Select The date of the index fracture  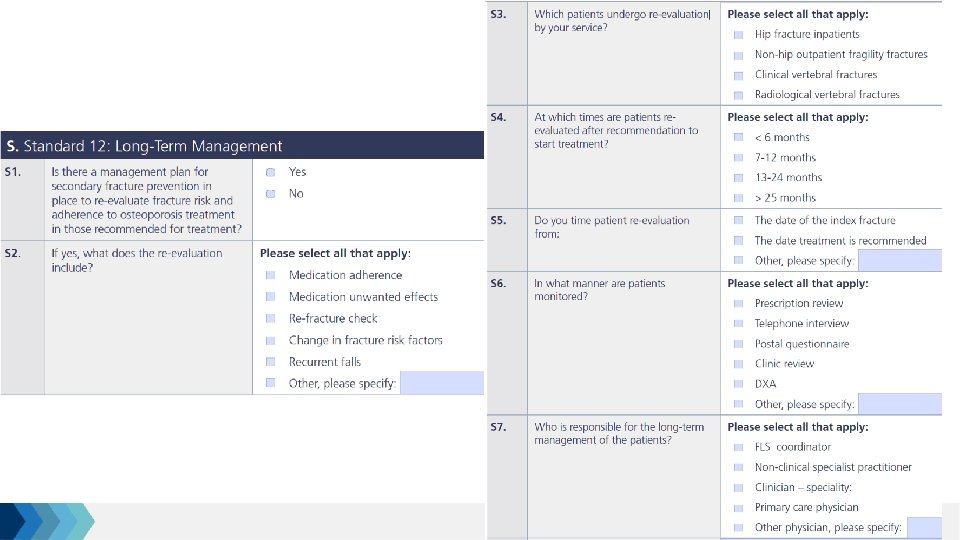tap(738, 220)
